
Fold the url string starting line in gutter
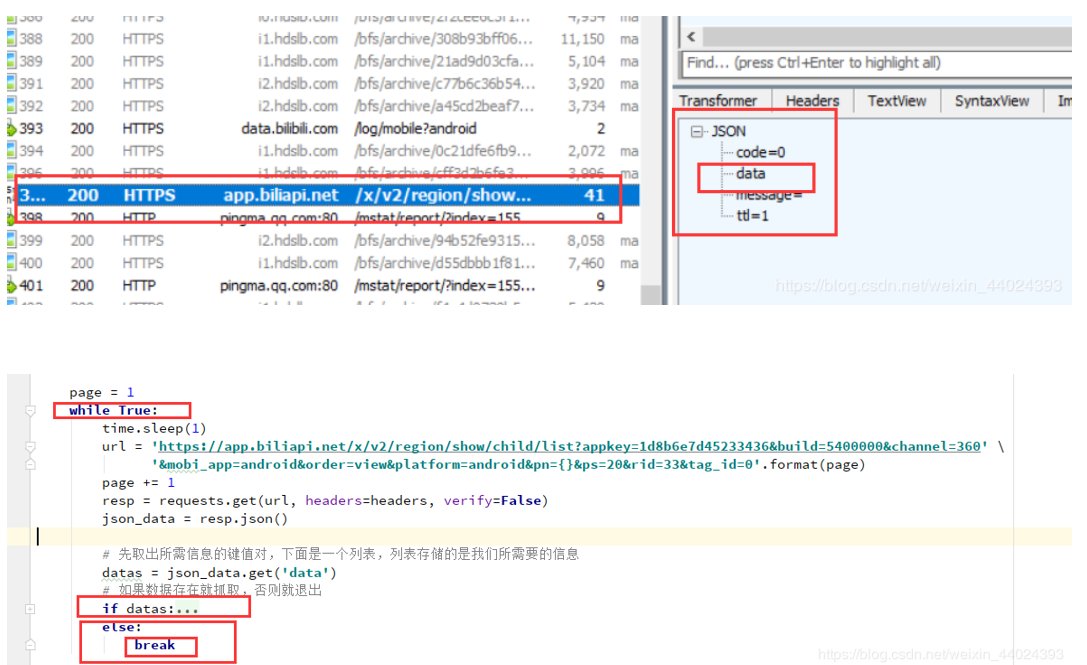[31, 447]
